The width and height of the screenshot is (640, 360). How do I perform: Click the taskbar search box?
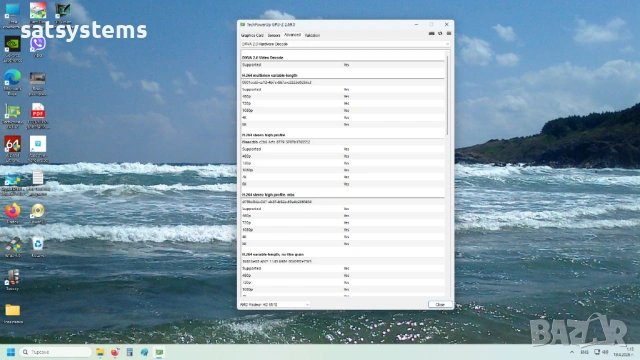(56, 352)
